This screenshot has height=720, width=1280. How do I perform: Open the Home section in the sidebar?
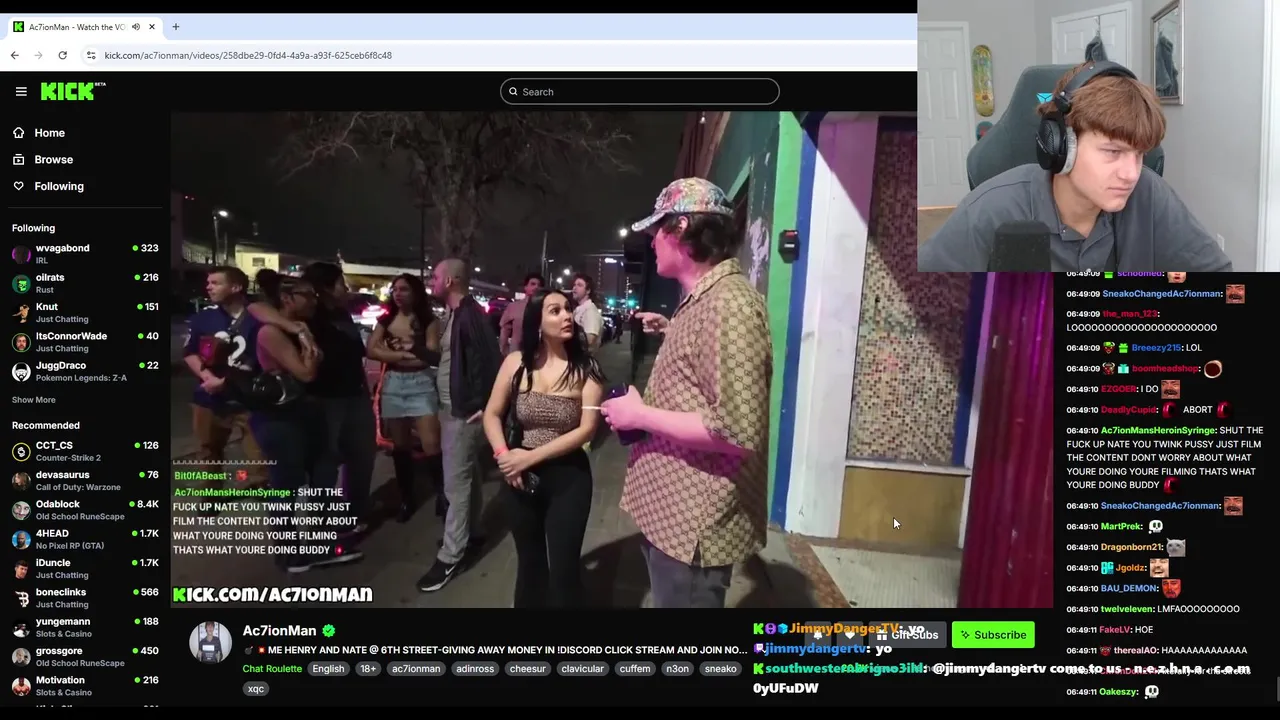49,133
